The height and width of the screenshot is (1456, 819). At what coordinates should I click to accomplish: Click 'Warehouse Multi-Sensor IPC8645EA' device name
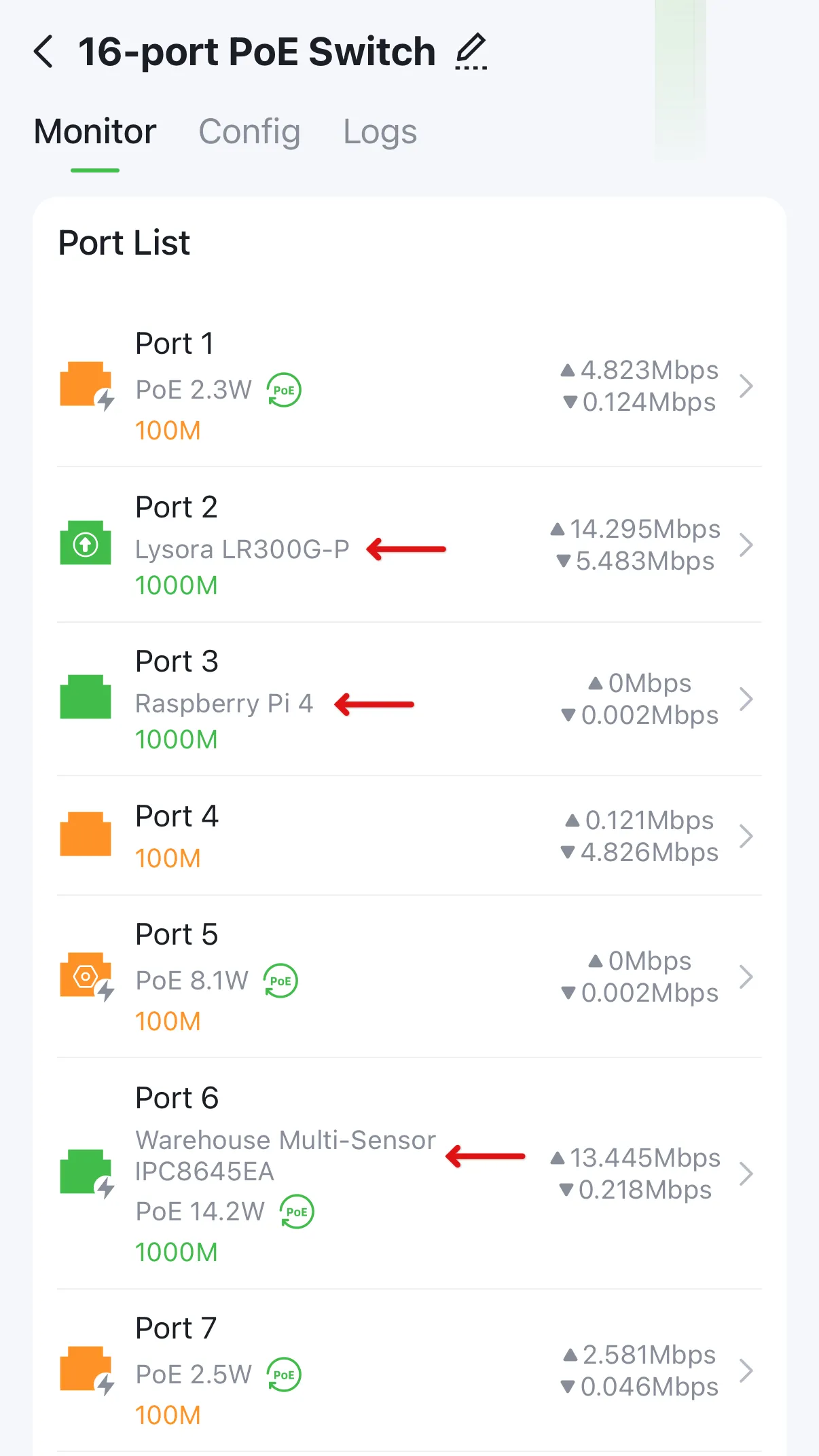click(285, 1156)
